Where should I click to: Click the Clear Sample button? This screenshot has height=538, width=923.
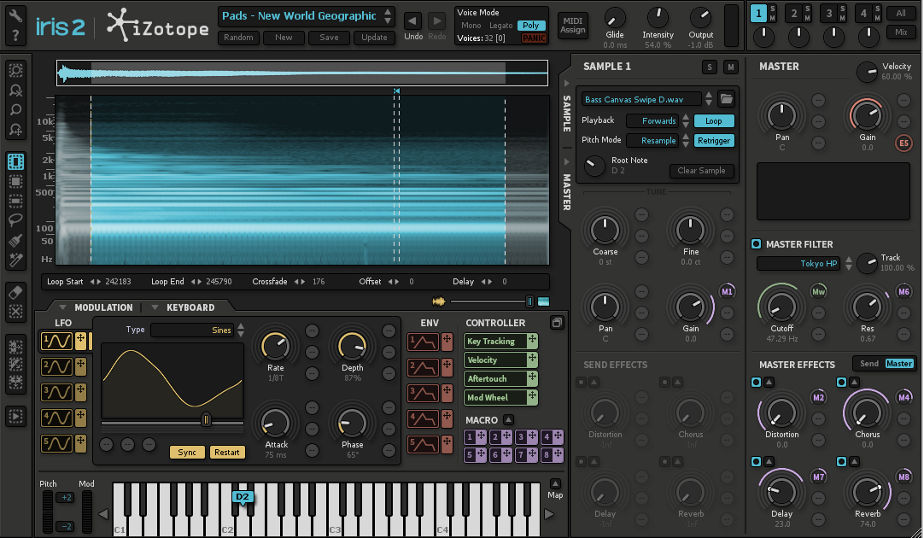pos(701,171)
